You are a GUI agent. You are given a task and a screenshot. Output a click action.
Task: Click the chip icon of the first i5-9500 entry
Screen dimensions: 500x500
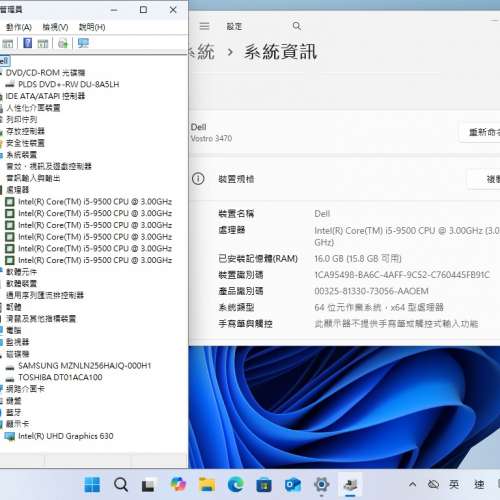pos(10,202)
